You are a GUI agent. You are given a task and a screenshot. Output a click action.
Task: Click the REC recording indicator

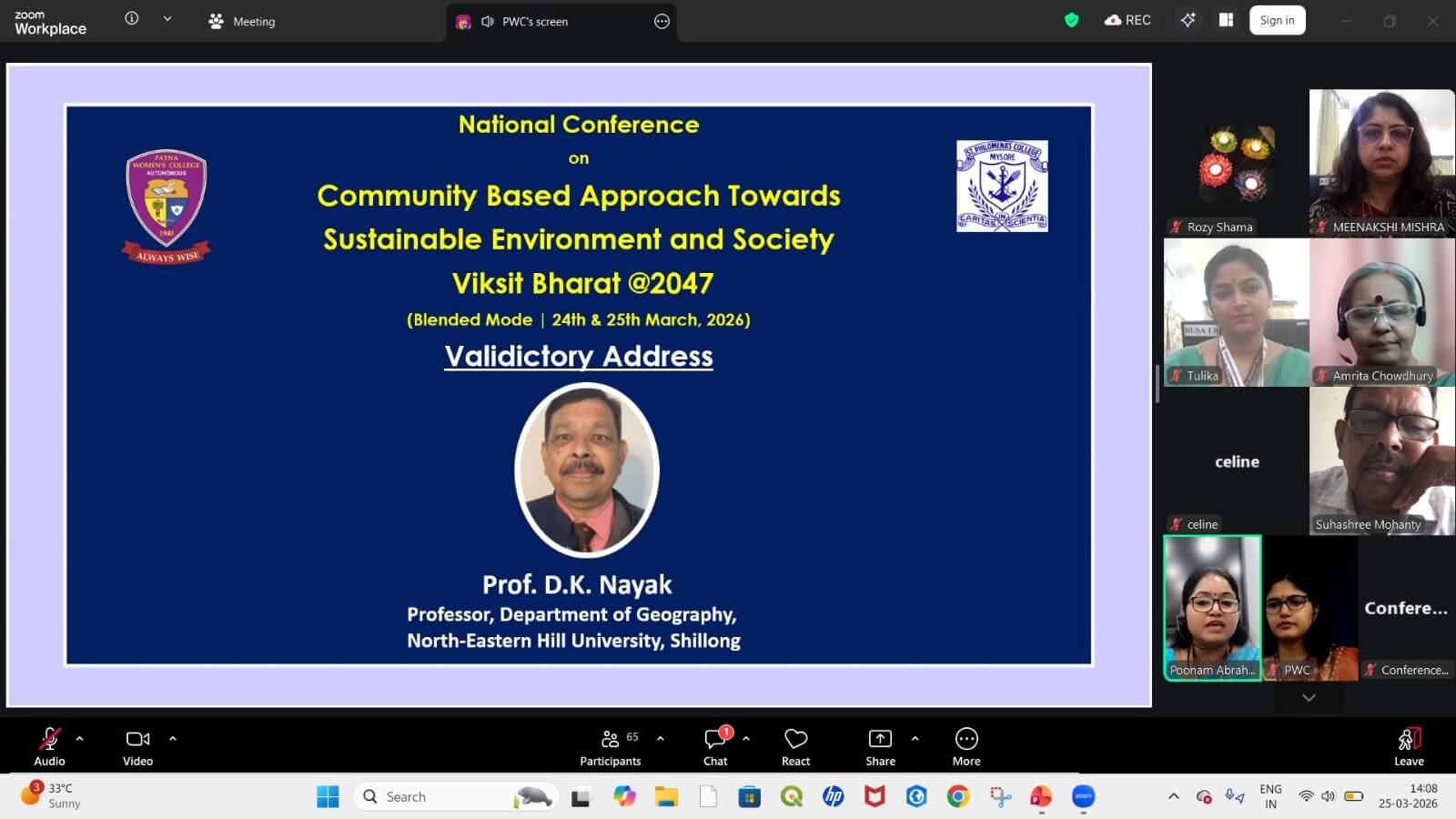1127,20
